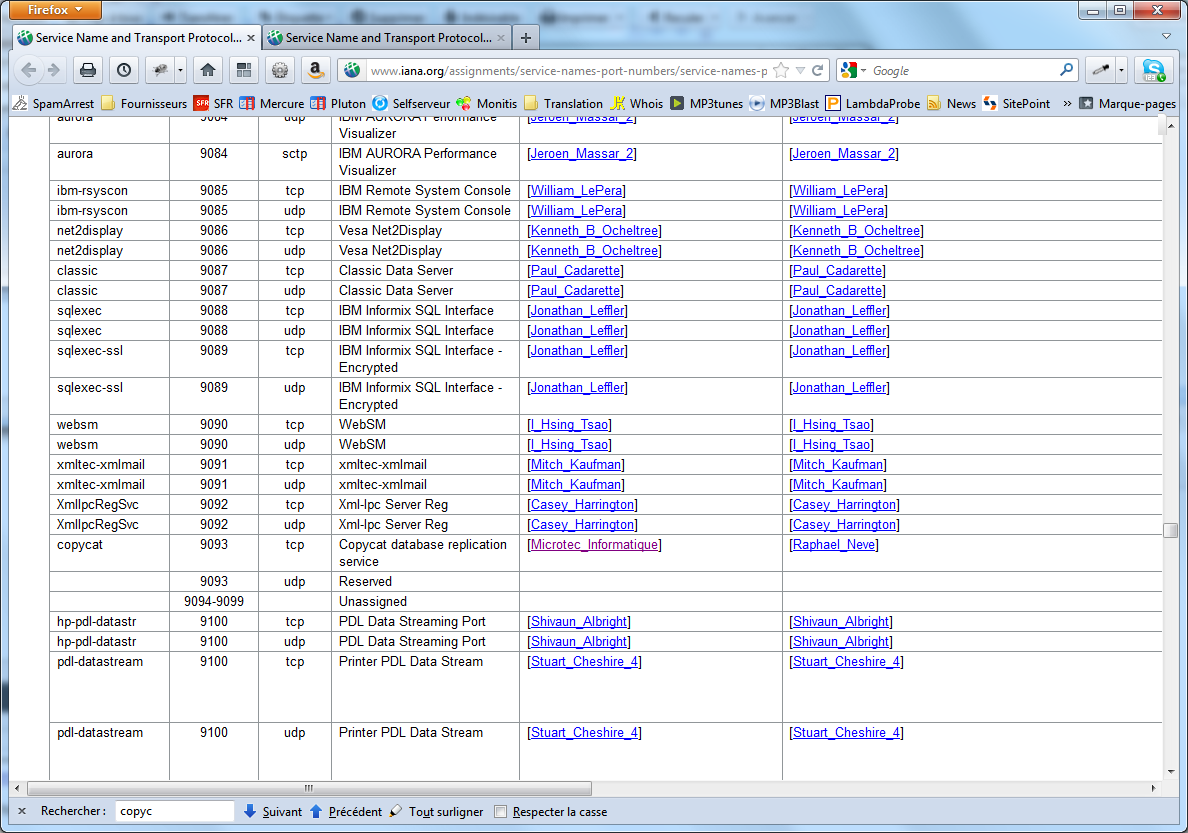Find next match with Suivant

coord(273,811)
